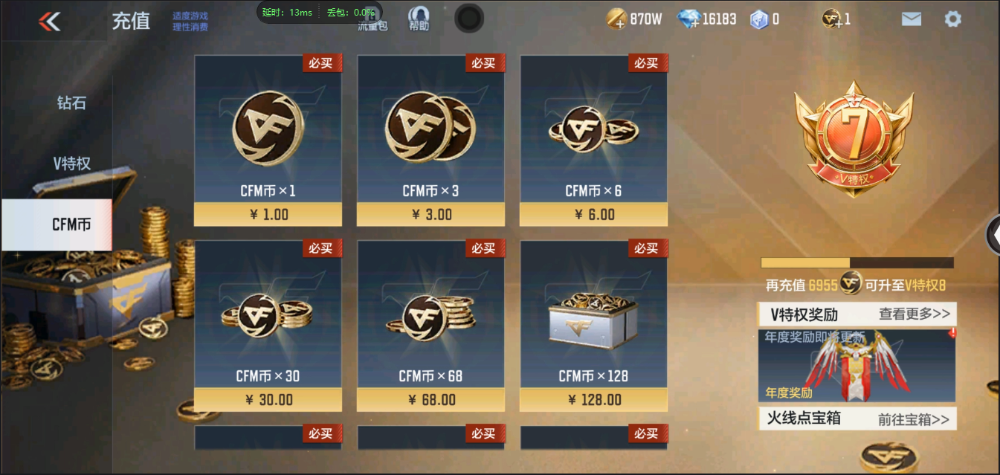This screenshot has height=475, width=1000.
Task: Click the V特权 level 7 badge
Action: [853, 138]
